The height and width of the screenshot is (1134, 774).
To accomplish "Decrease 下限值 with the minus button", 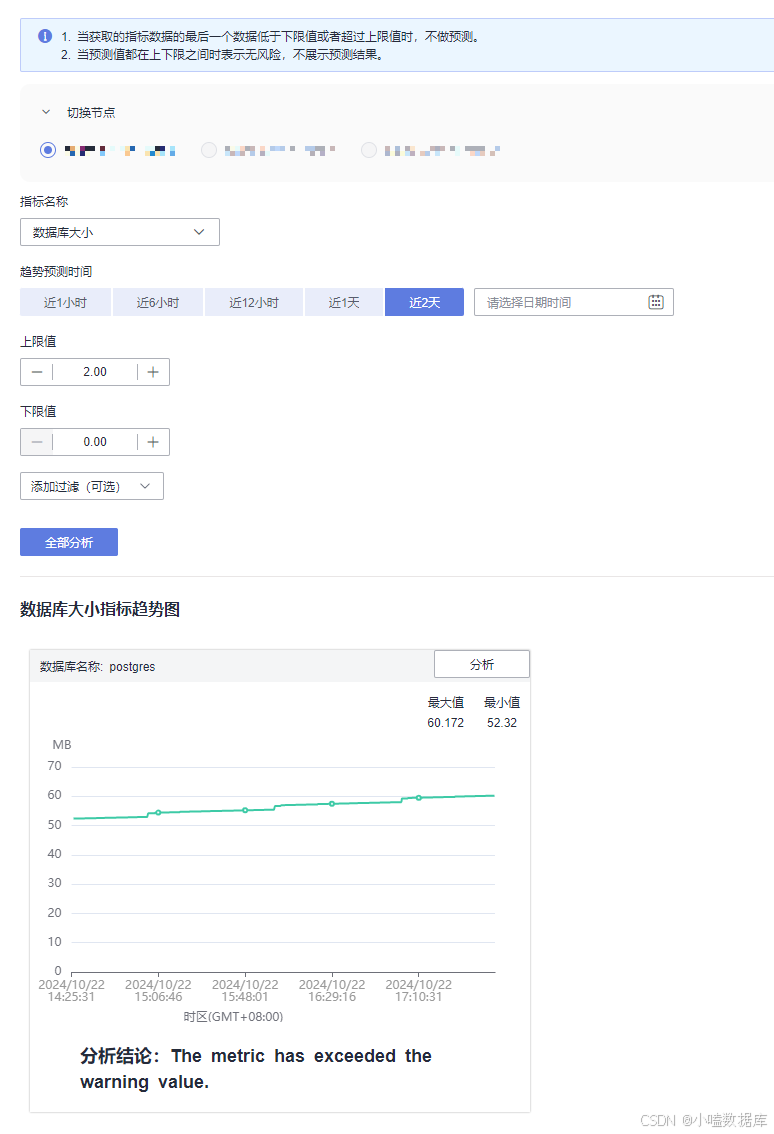I will [x=37, y=442].
